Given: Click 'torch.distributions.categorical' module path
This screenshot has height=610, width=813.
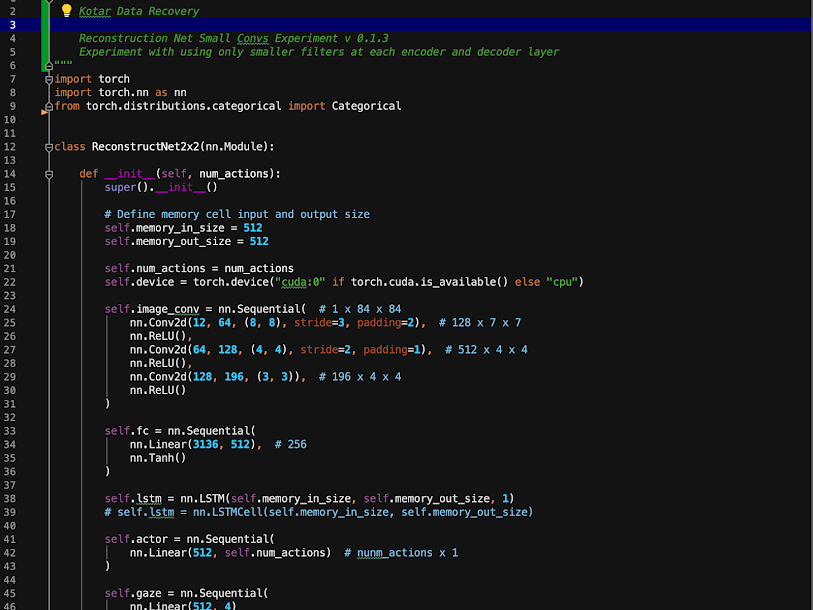Looking at the screenshot, I should pos(184,106).
